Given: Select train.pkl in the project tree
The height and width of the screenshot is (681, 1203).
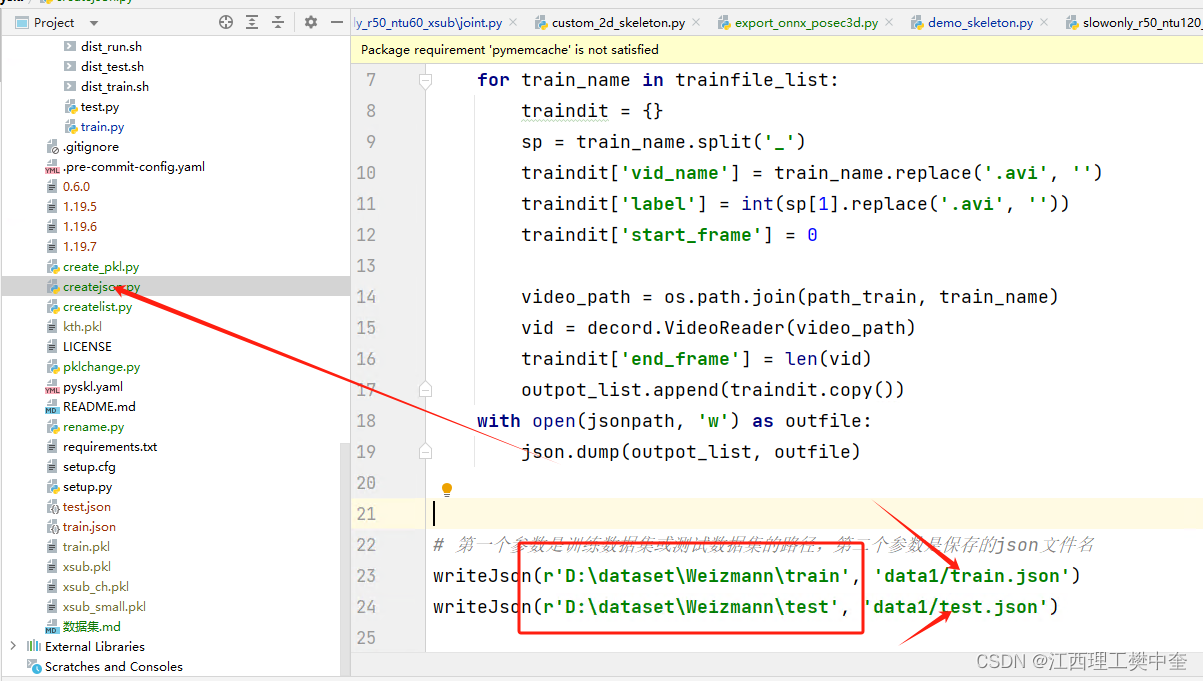Looking at the screenshot, I should click(x=86, y=547).
